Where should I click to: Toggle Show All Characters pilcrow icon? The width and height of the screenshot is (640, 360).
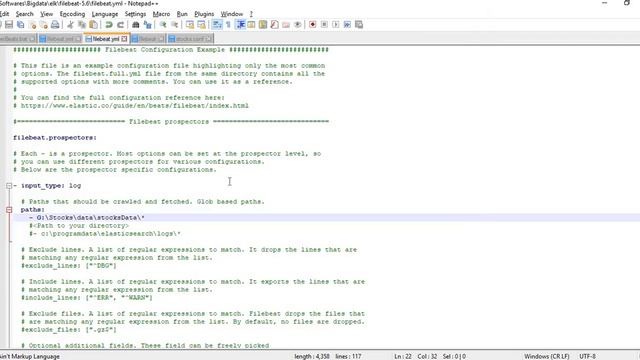point(228,25)
